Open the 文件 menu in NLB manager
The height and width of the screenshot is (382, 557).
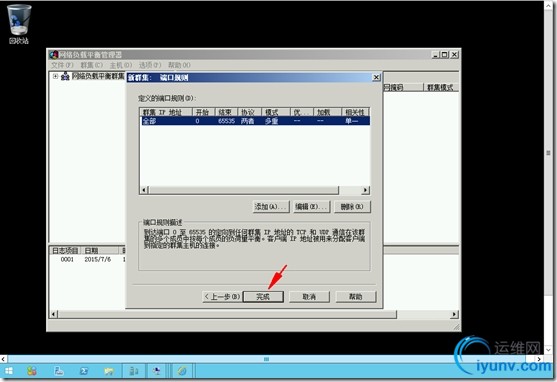[62, 65]
